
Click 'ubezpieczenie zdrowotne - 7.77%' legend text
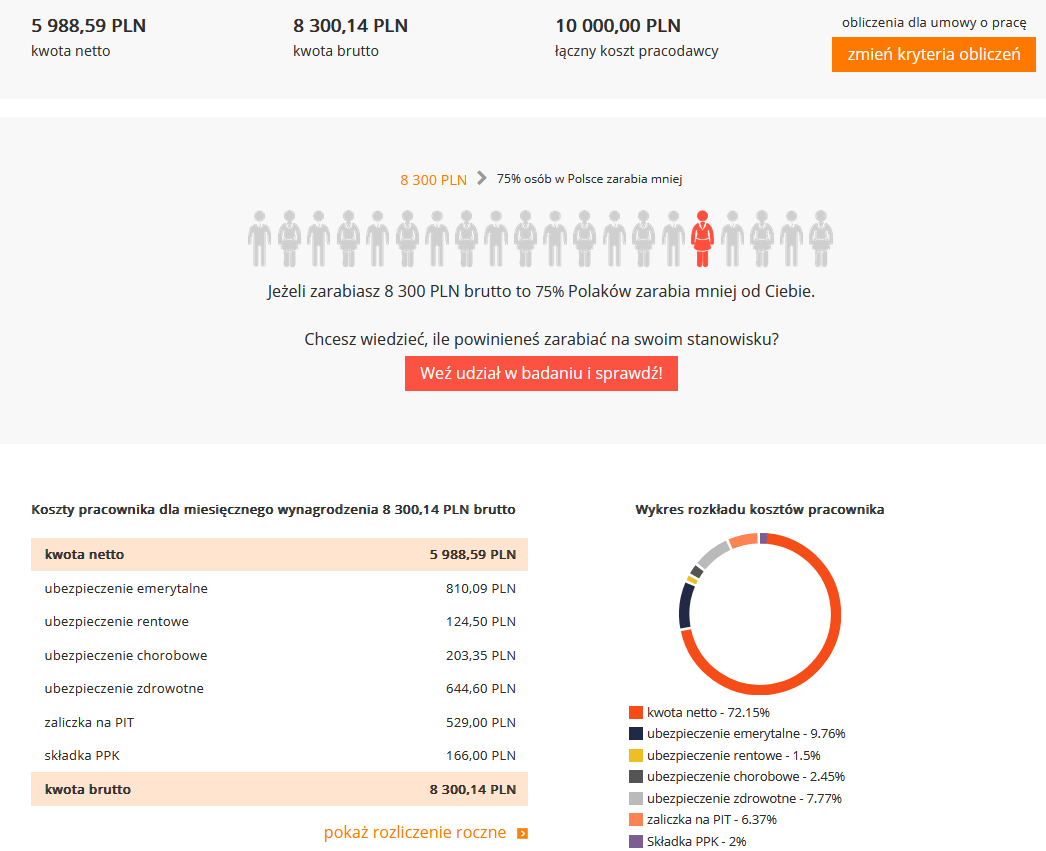(x=744, y=798)
